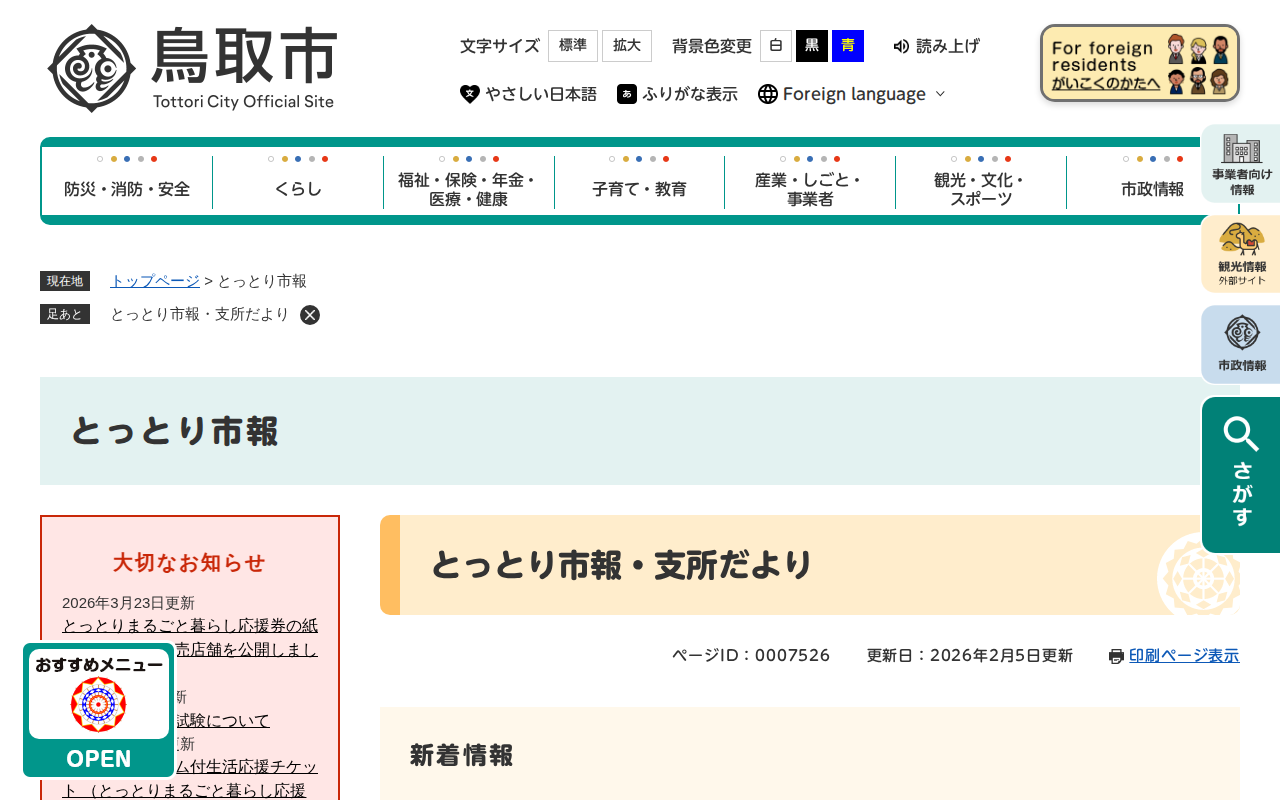Click the furigana display icon
The width and height of the screenshot is (1280, 800).
[627, 94]
